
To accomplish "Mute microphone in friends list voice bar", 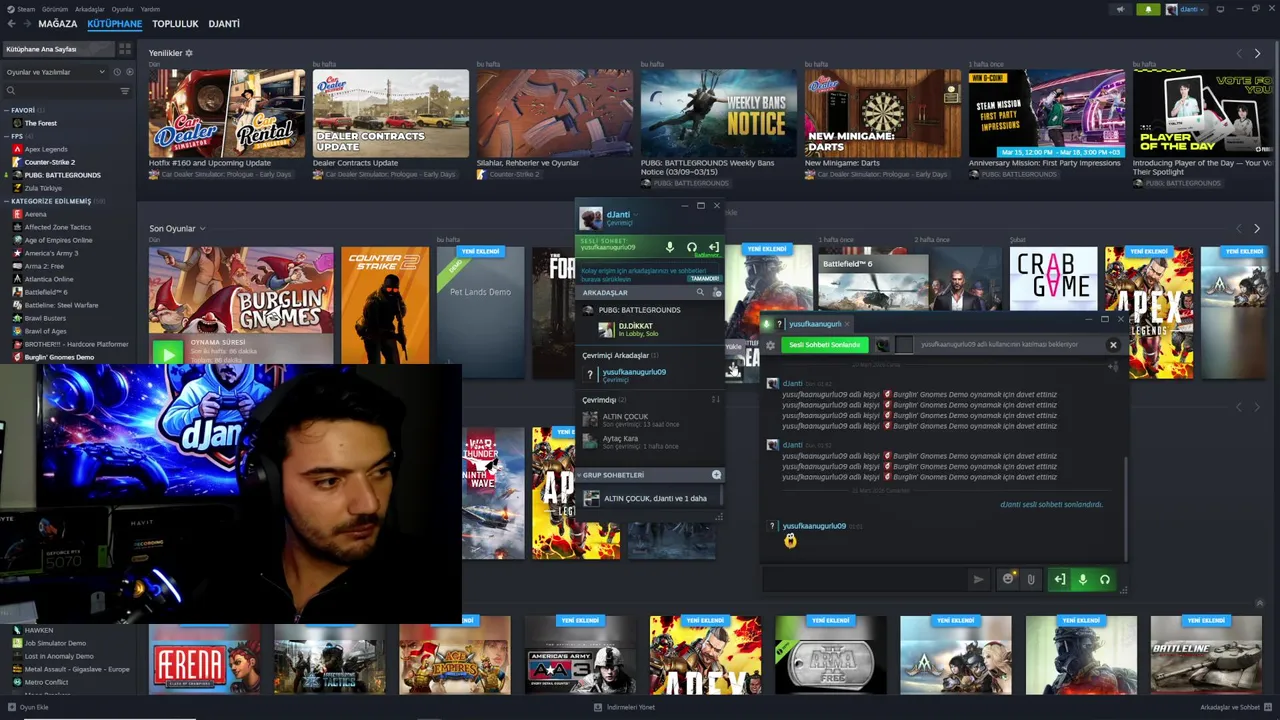I will click(x=670, y=247).
